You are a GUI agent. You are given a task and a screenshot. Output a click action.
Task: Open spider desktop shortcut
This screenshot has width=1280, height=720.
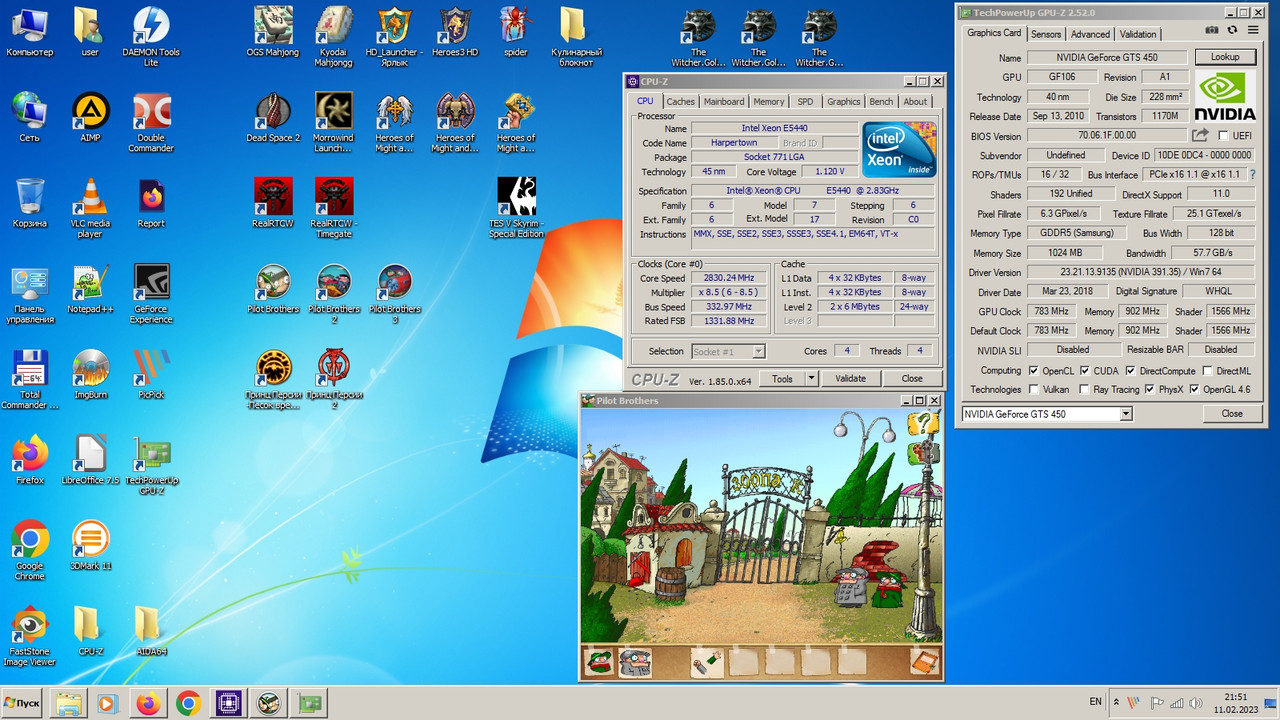point(516,31)
